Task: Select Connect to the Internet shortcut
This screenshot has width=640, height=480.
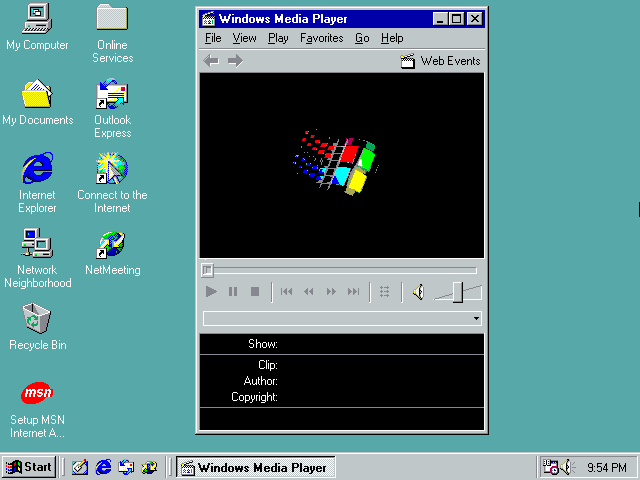Action: 112,183
